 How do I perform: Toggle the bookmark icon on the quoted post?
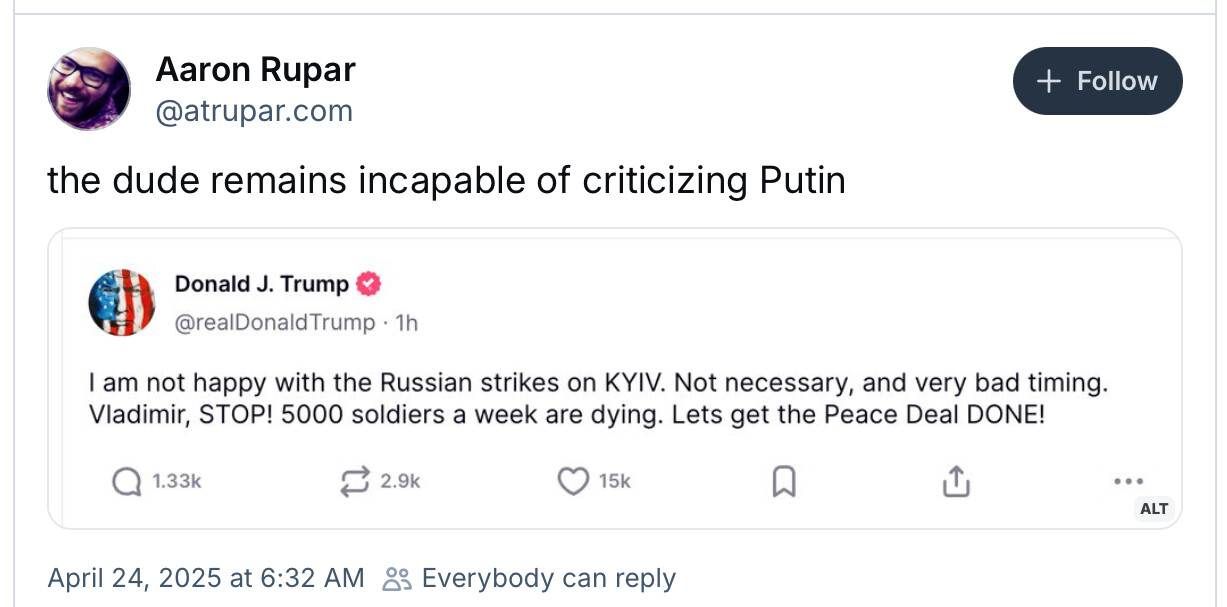click(784, 482)
